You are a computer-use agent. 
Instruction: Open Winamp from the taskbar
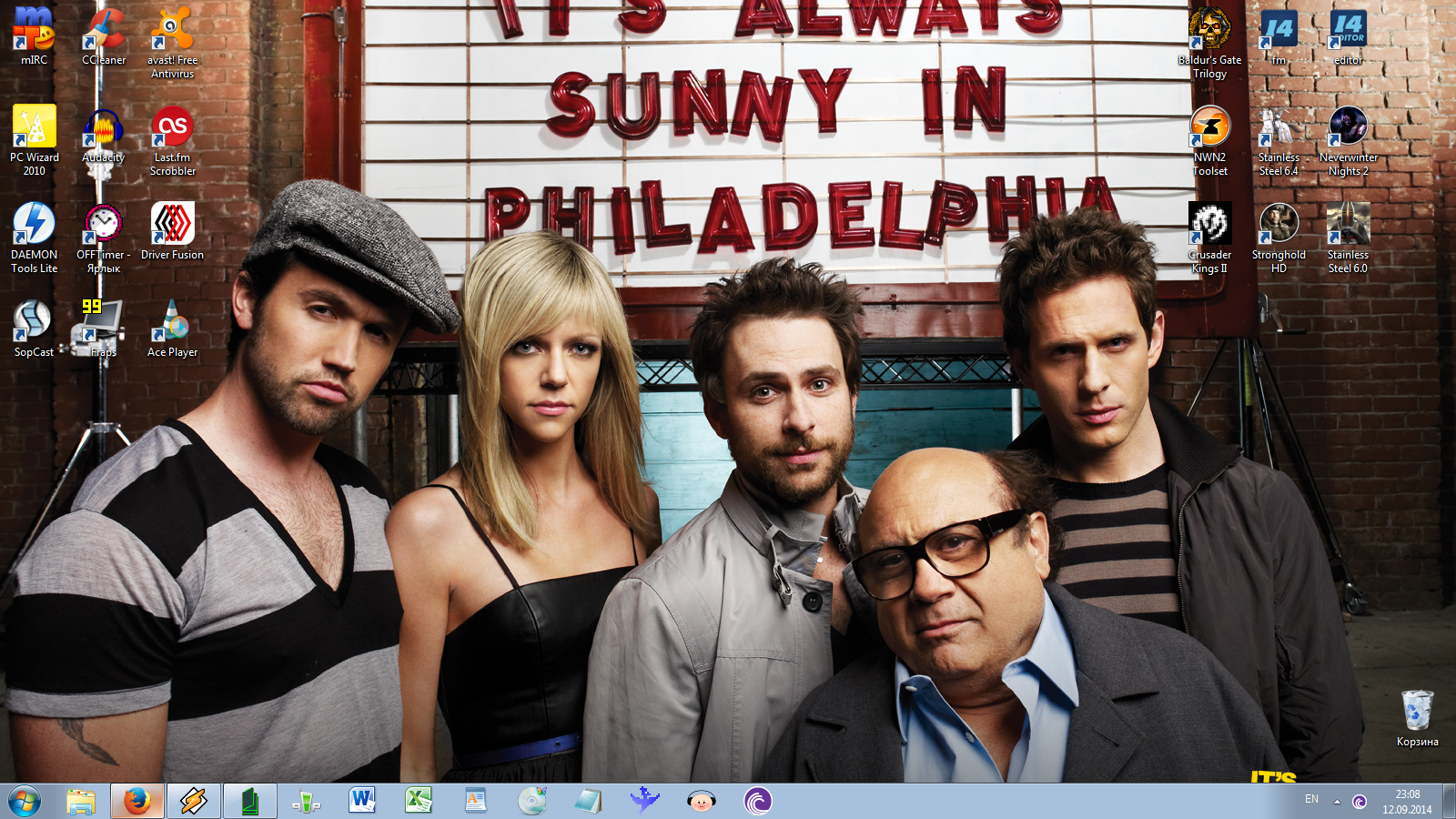pos(194,801)
